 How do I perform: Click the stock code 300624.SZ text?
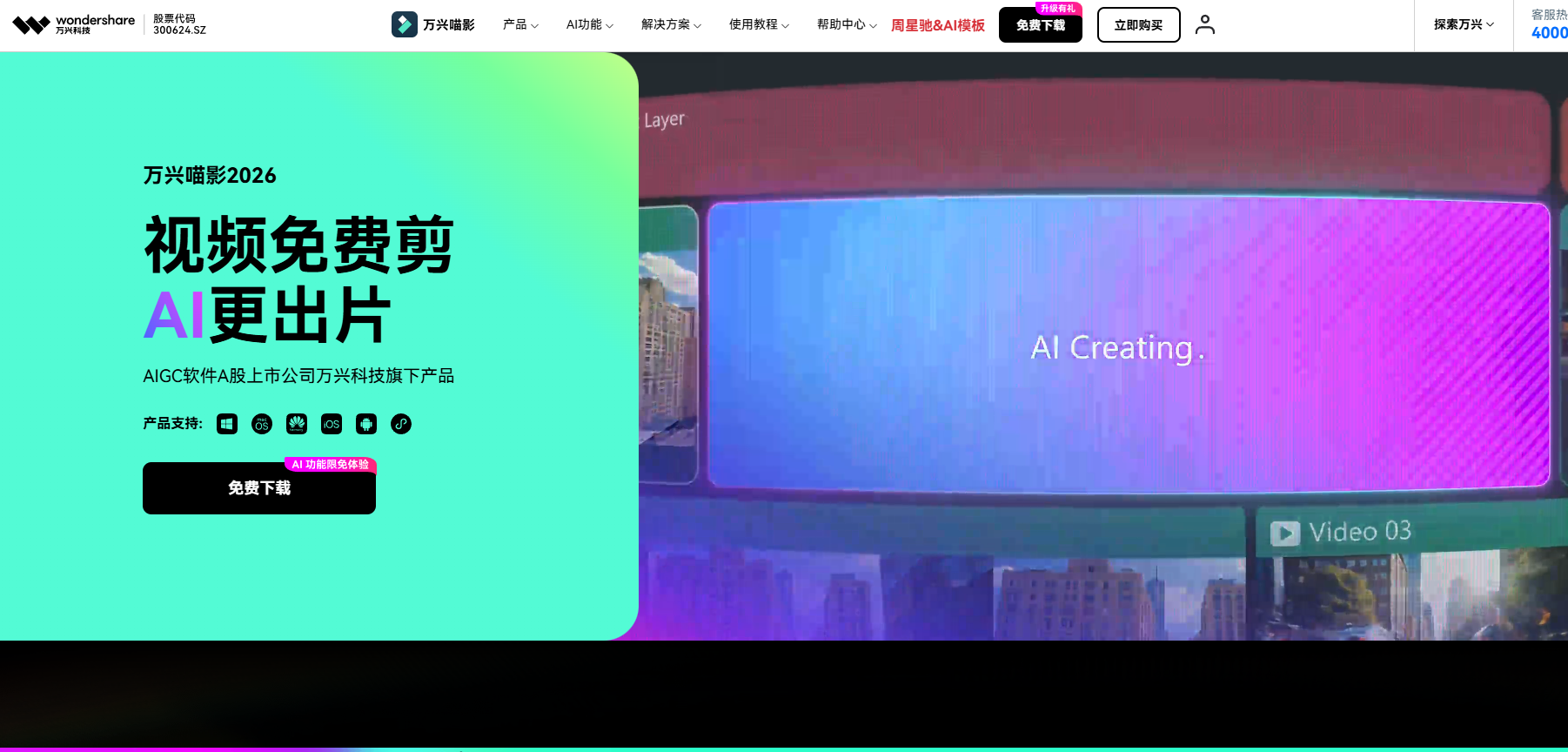click(180, 30)
